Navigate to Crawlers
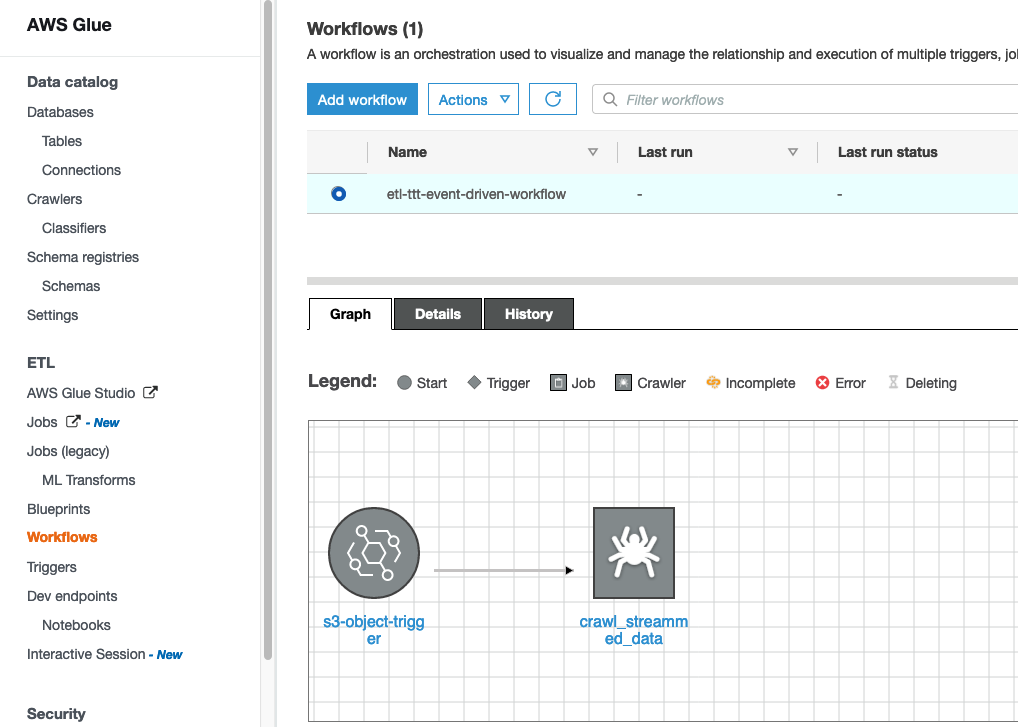 (55, 199)
